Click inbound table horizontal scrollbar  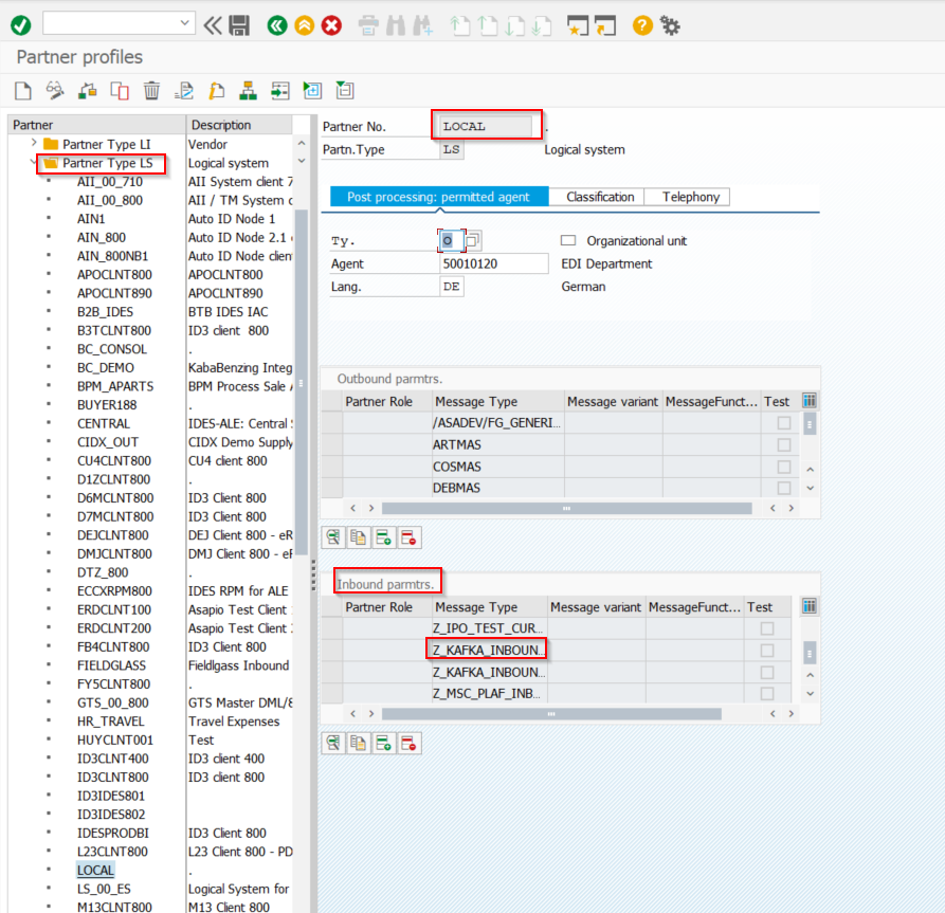click(551, 714)
